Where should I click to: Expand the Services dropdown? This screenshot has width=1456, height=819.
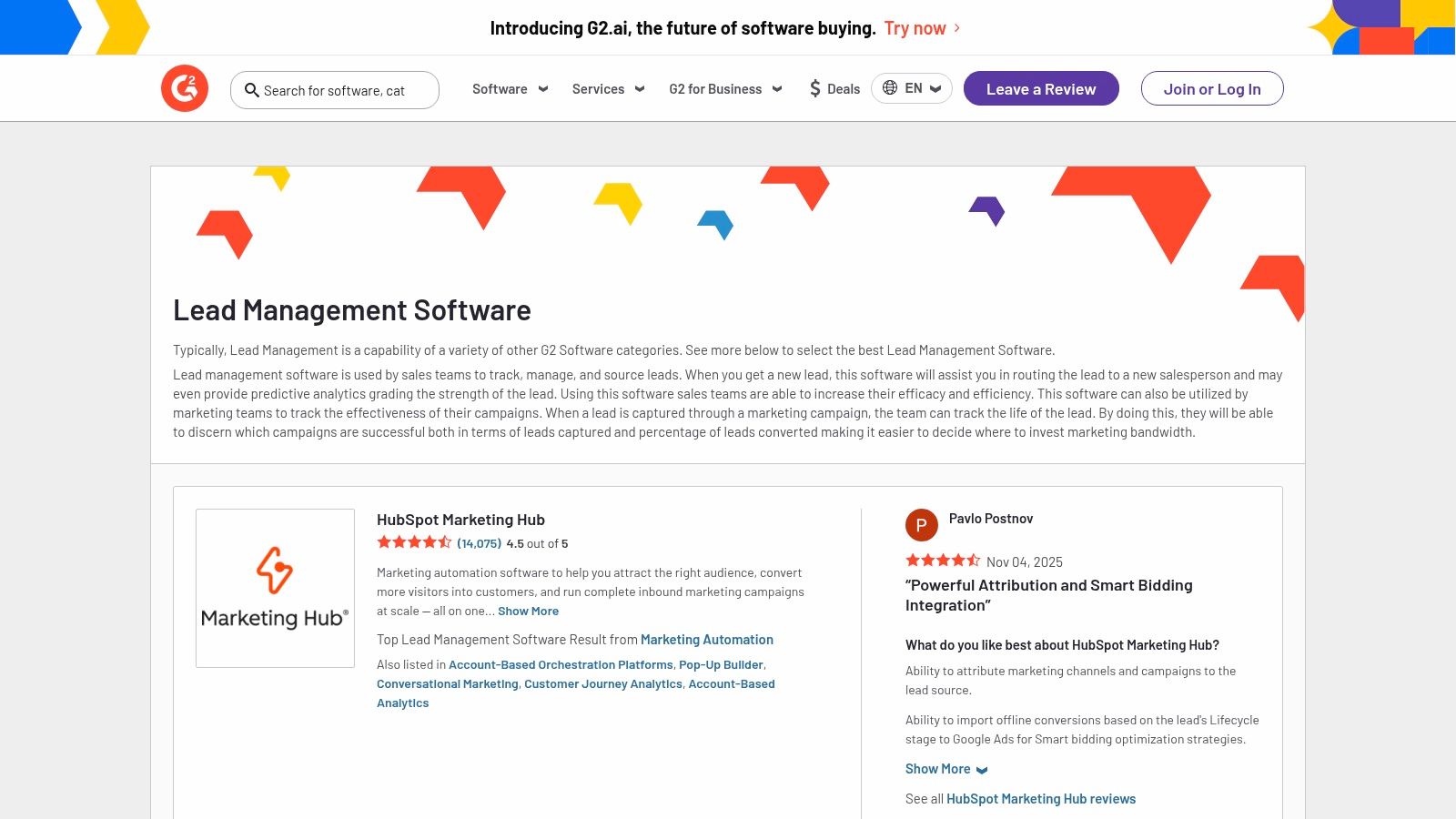pyautogui.click(x=607, y=88)
